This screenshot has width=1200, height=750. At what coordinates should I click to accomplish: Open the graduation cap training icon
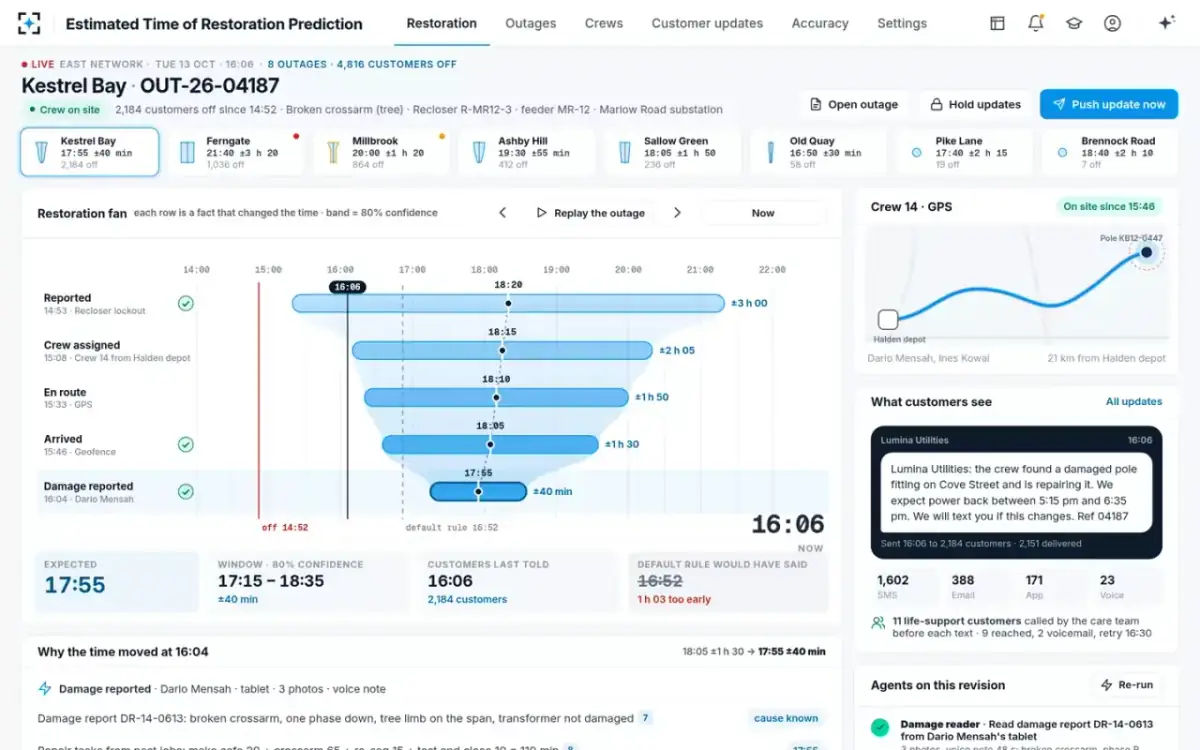coord(1074,23)
